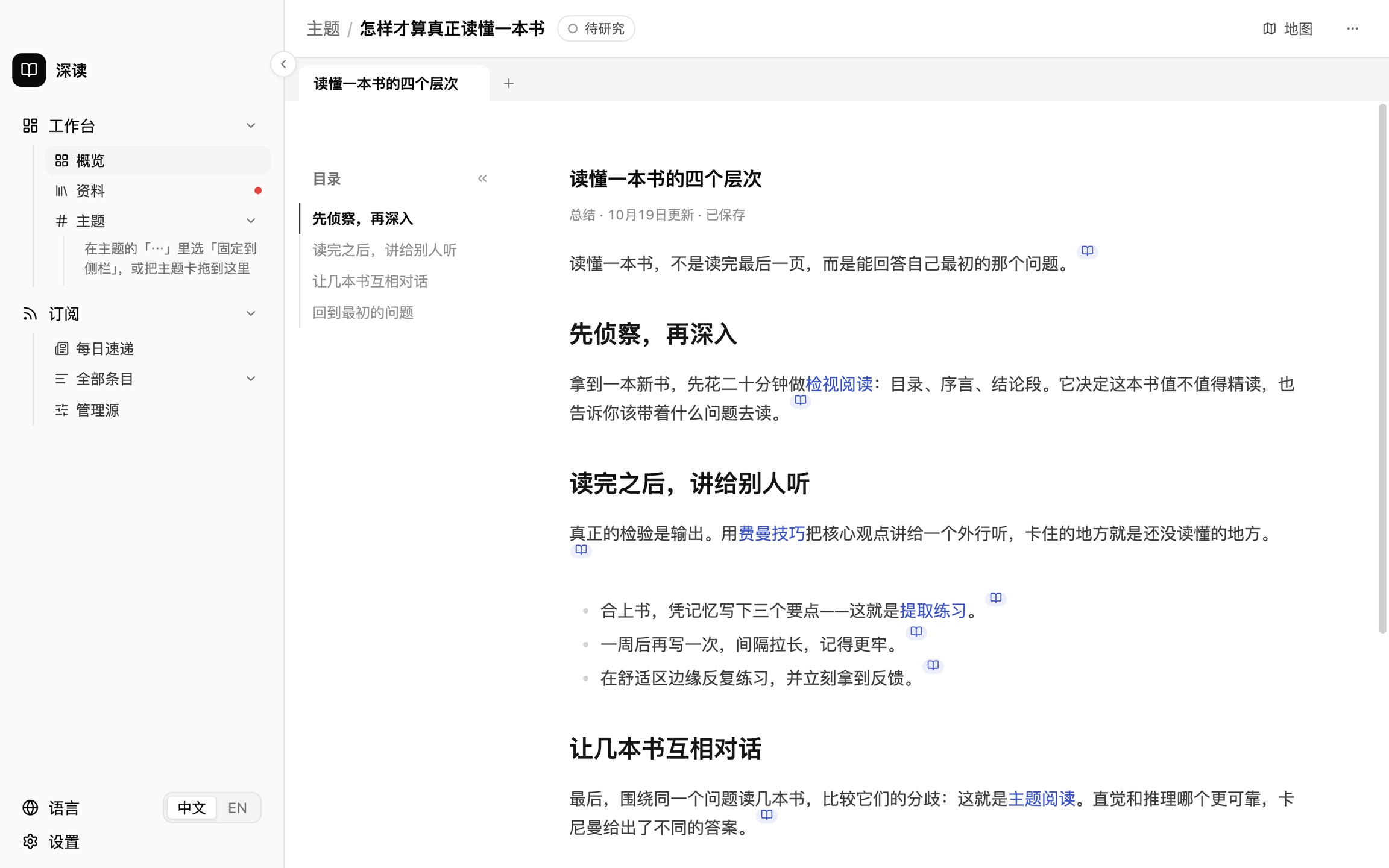Open citation icon after the intro sentence
Image resolution: width=1389 pixels, height=868 pixels.
(x=1087, y=251)
